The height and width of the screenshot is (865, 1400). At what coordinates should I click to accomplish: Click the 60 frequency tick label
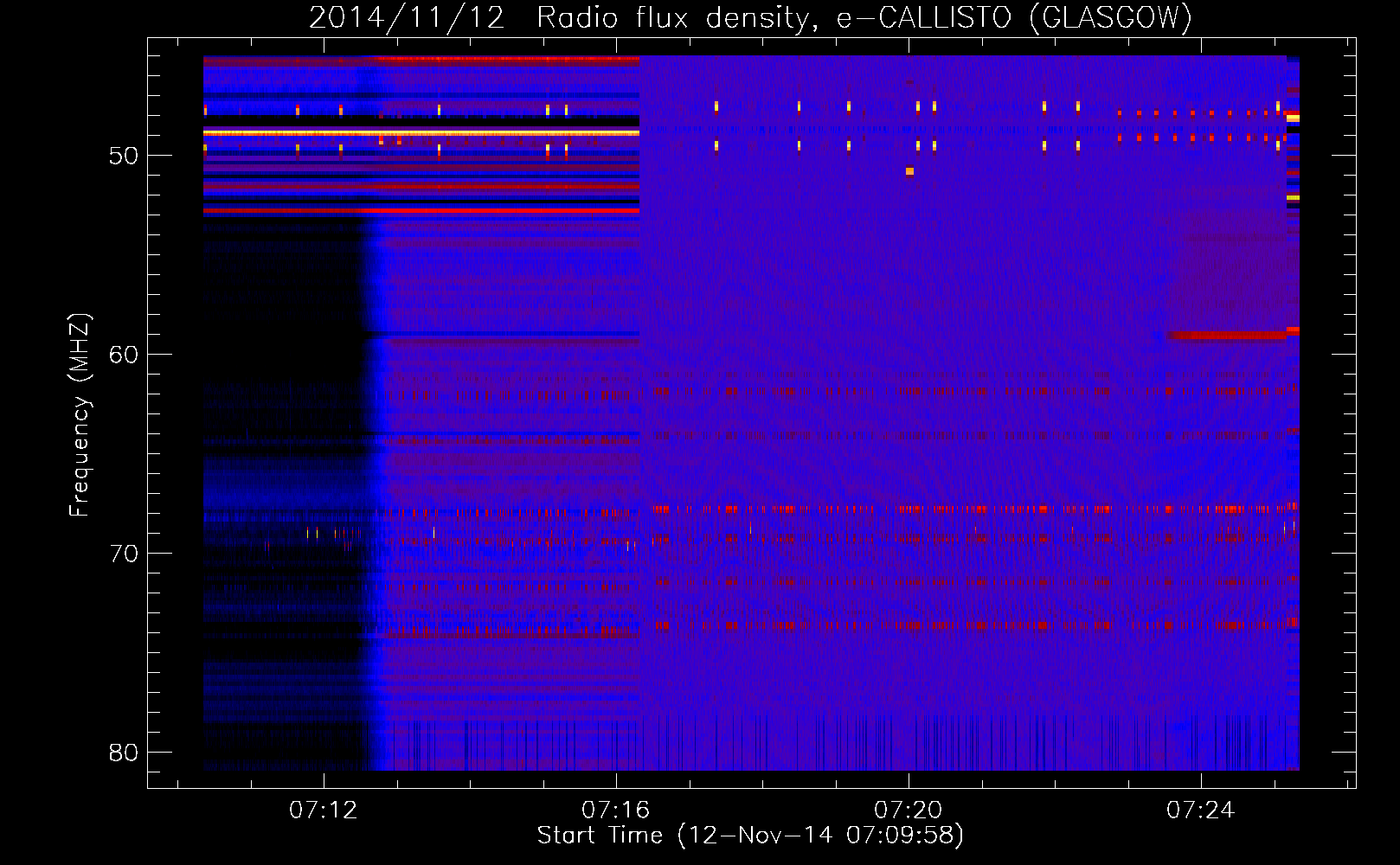click(x=124, y=355)
